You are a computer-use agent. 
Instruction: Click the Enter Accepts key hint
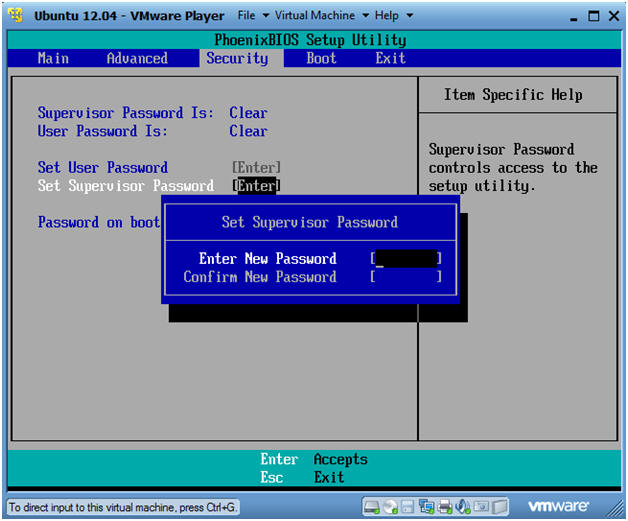314,459
